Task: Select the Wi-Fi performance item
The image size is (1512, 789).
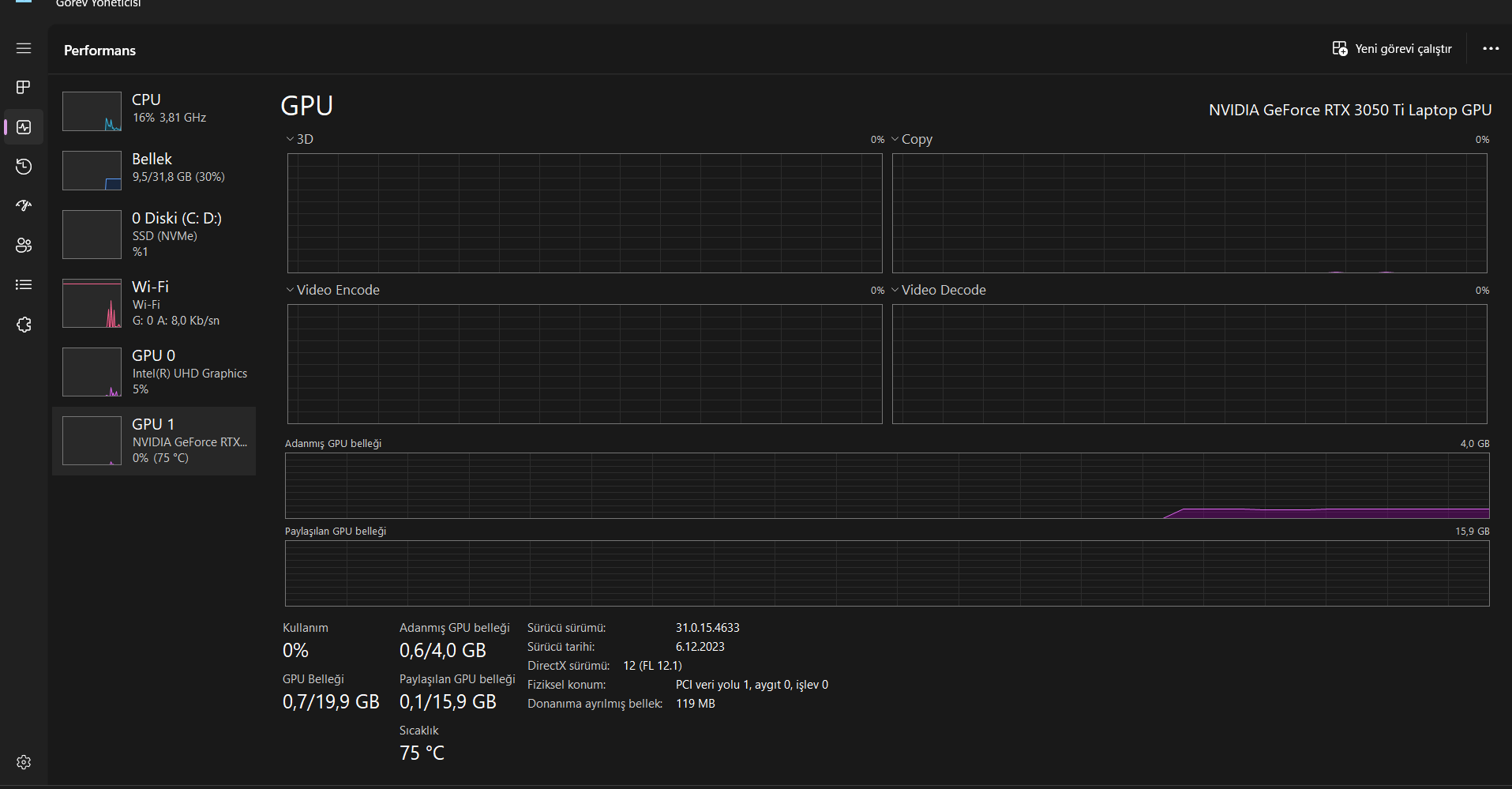Action: pos(154,303)
